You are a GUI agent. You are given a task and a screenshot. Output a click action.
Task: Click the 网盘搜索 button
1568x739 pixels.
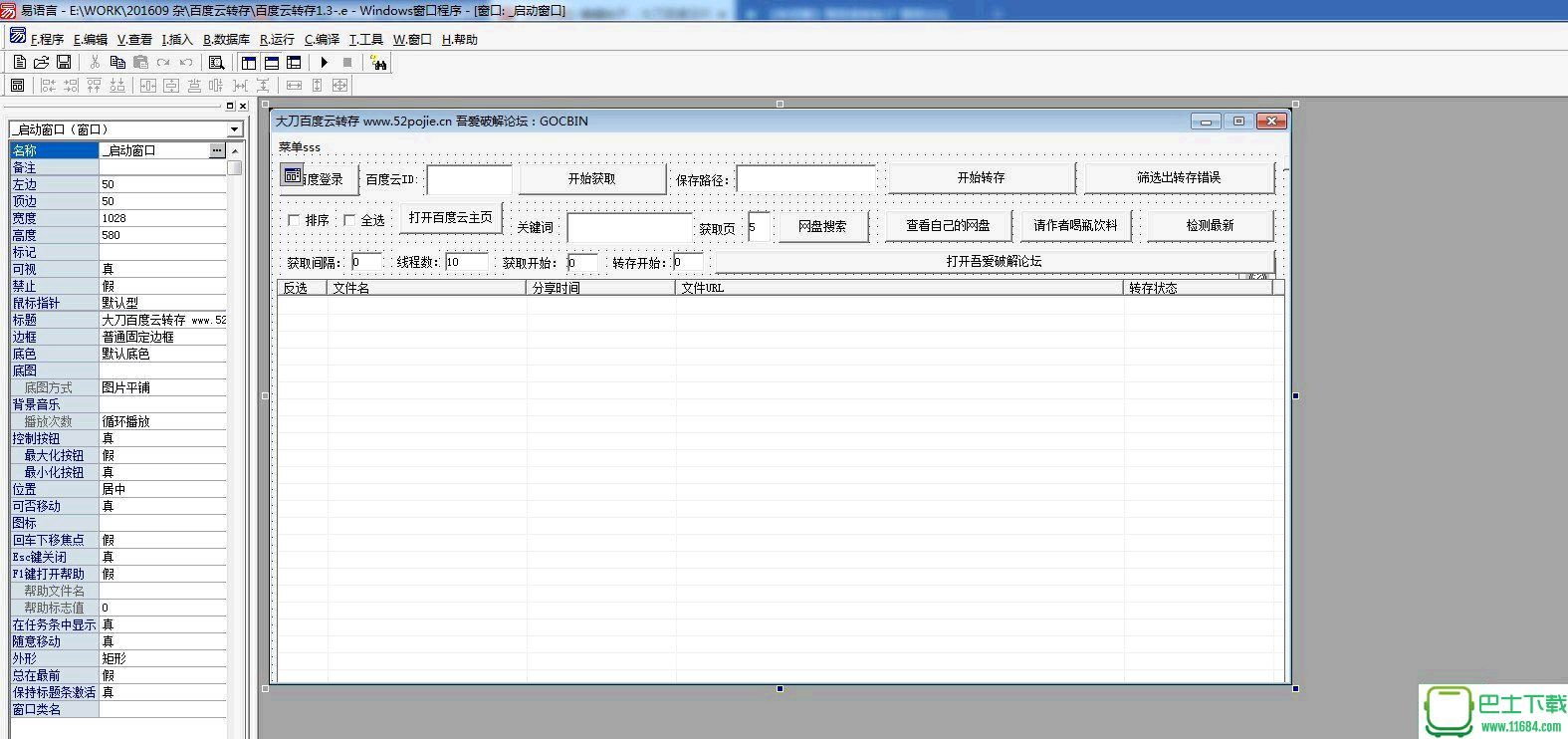(822, 226)
